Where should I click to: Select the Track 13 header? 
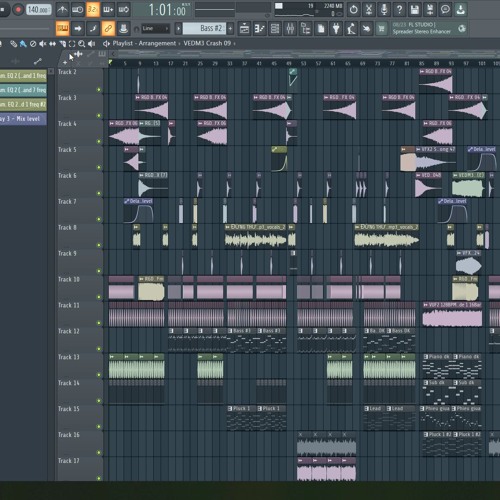coord(80,366)
